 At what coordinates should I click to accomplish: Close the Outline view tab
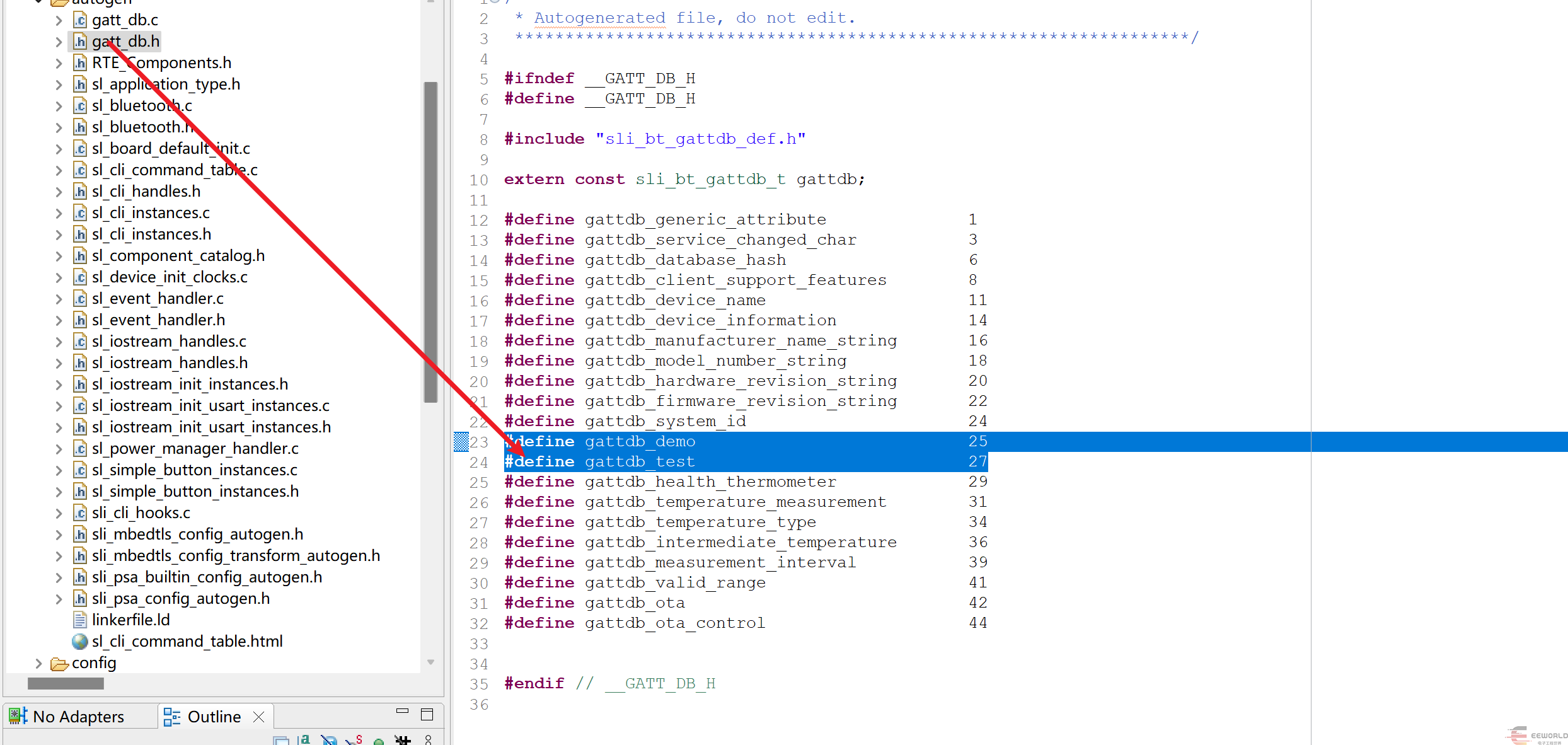point(258,717)
